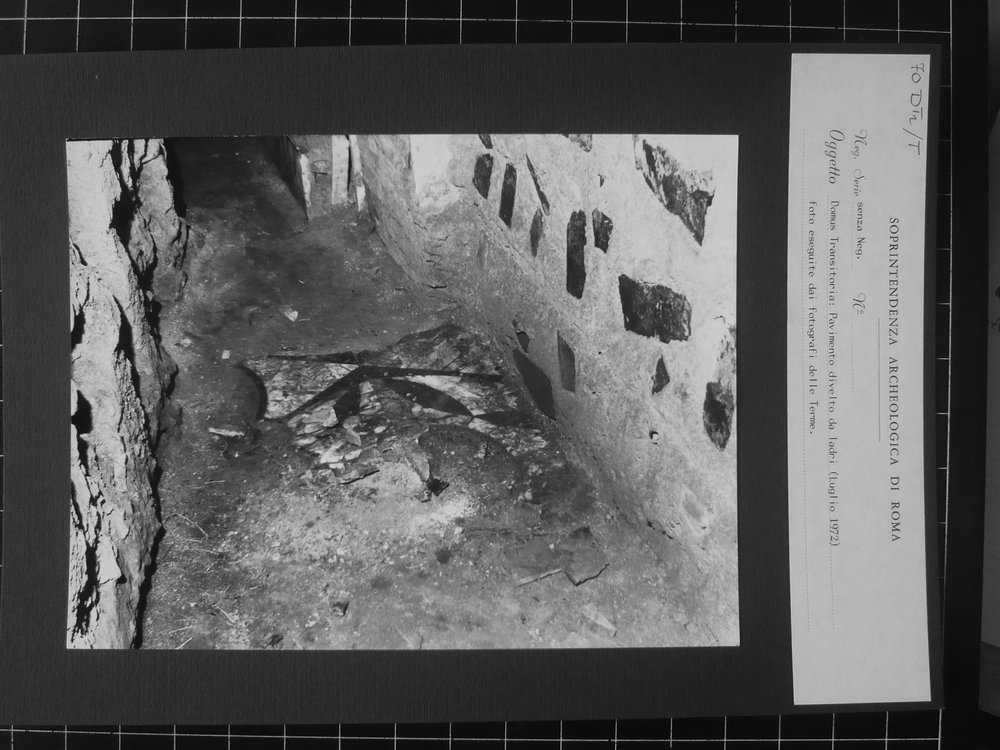
Task: Select the heading 'SOPRINTENDENZA ARCHEOLOGICA DI ROMA'
Action: coord(894,379)
